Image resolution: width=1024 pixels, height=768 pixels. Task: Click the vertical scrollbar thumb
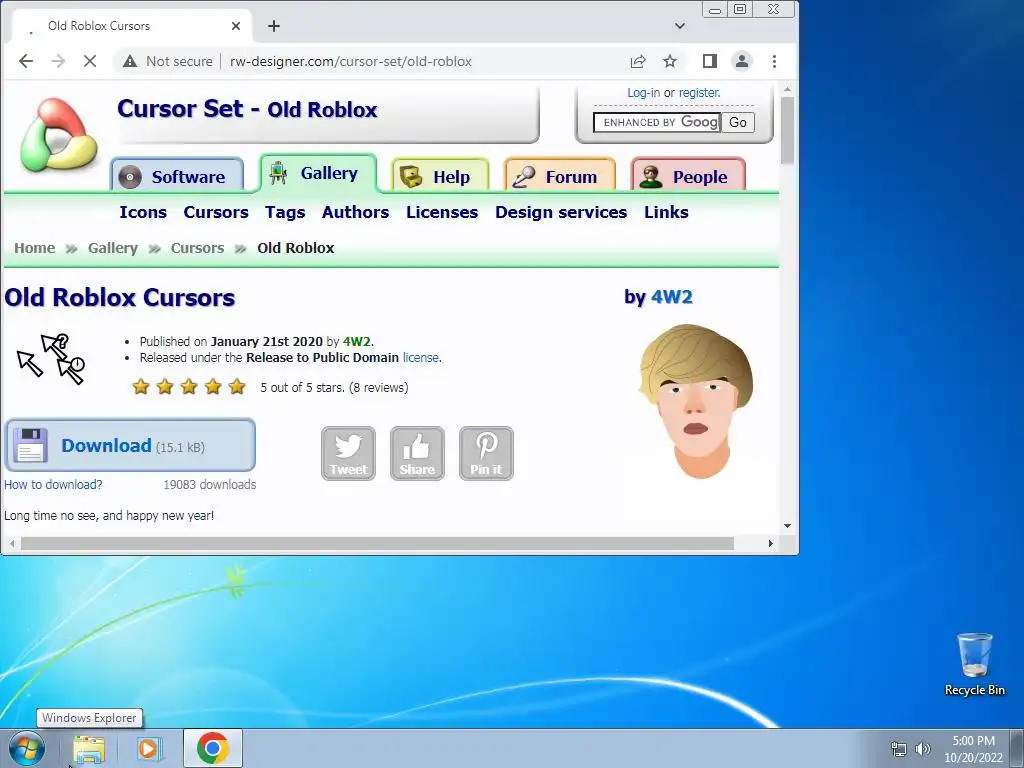(x=787, y=131)
